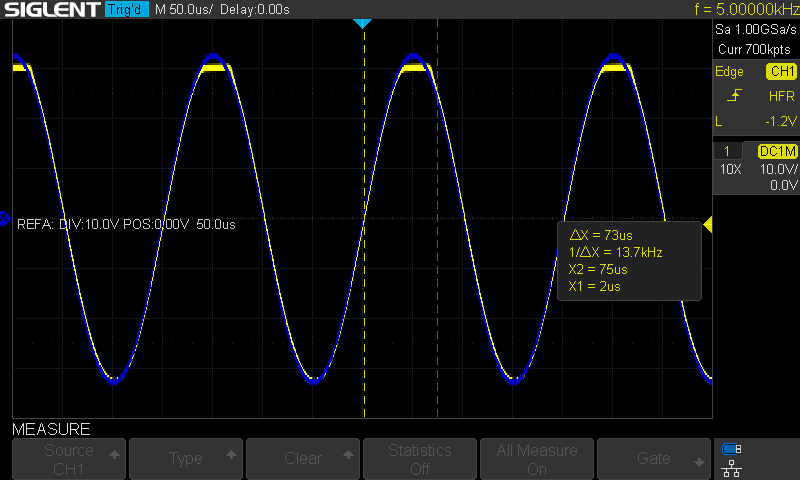
Task: Click the DC1M coupling badge
Action: coord(777,151)
